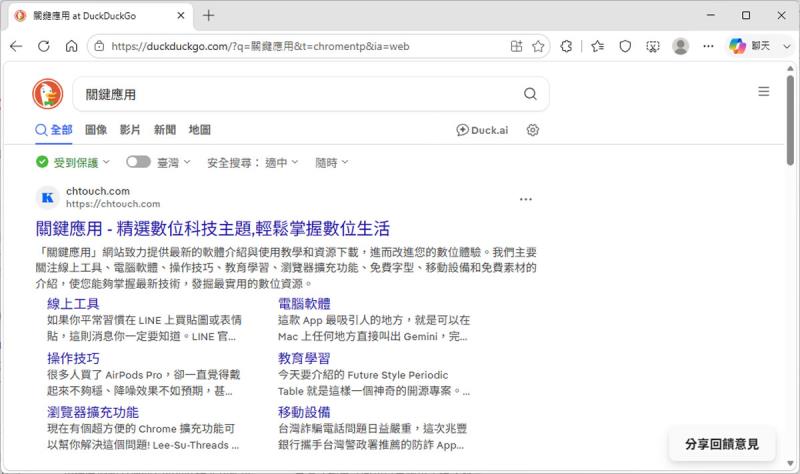The height and width of the screenshot is (474, 800).
Task: Select the 全部 results tab
Action: [54, 130]
